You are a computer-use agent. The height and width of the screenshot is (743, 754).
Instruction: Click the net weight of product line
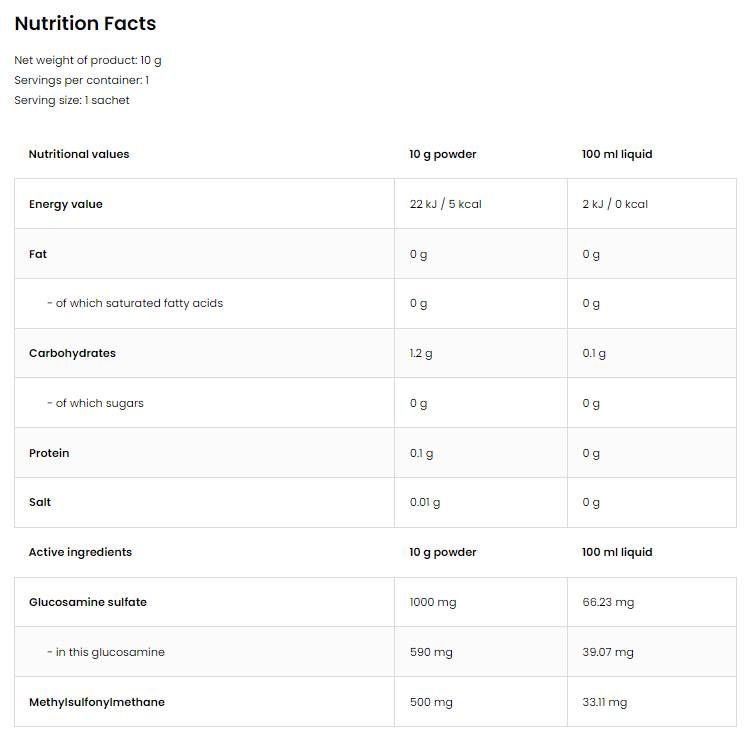(x=88, y=60)
